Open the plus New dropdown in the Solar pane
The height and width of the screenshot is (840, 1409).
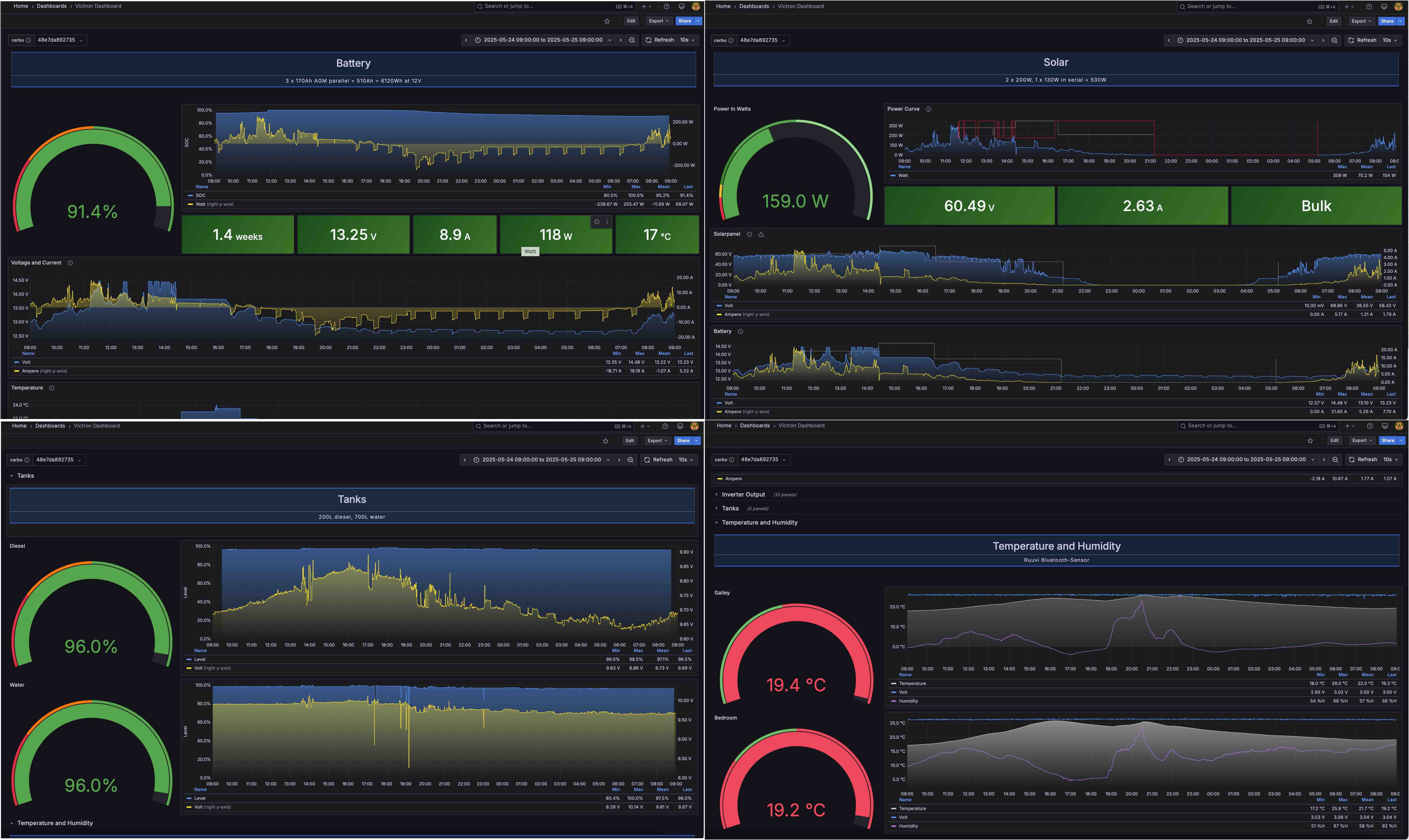(x=1349, y=7)
